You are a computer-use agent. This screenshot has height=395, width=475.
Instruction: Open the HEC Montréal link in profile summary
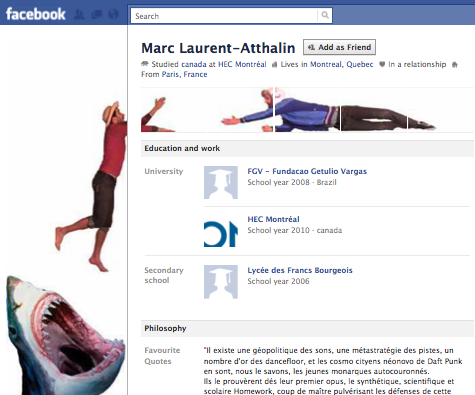click(x=242, y=64)
